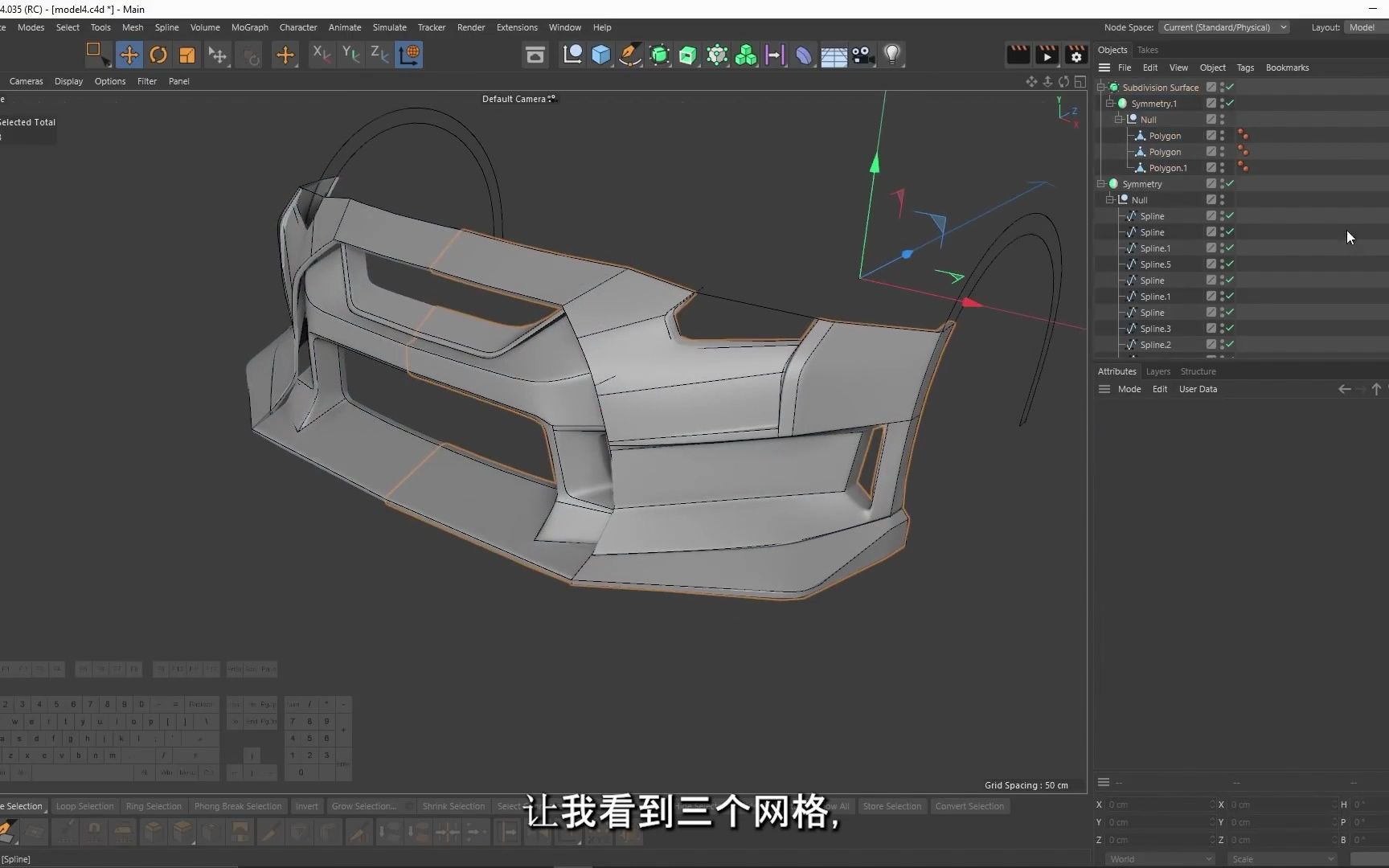The width and height of the screenshot is (1389, 868).
Task: Click the Null object icon in toolbar
Action: click(x=572, y=55)
